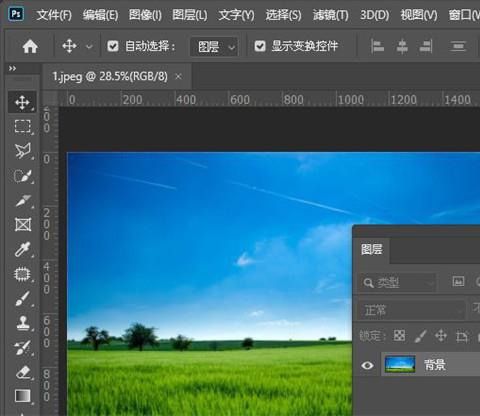This screenshot has height=416, width=480.
Task: Open the 图层 auto-select dropdown
Action: pyautogui.click(x=214, y=46)
